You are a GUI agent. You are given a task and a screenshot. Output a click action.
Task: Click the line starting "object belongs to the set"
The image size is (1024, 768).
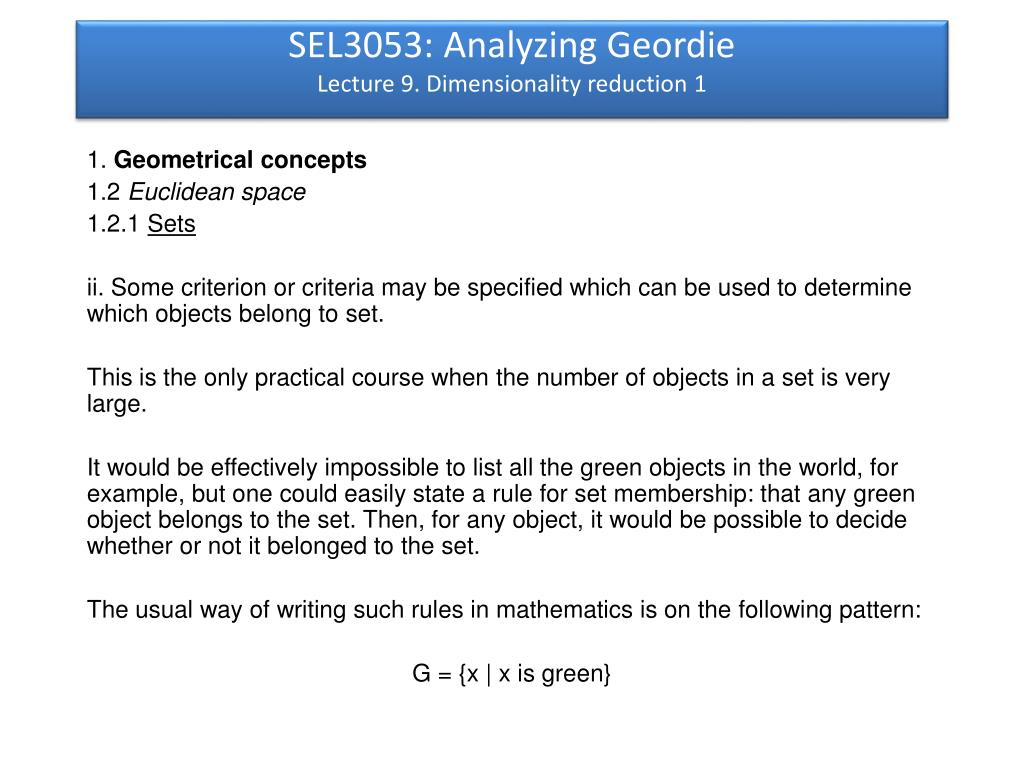point(497,520)
